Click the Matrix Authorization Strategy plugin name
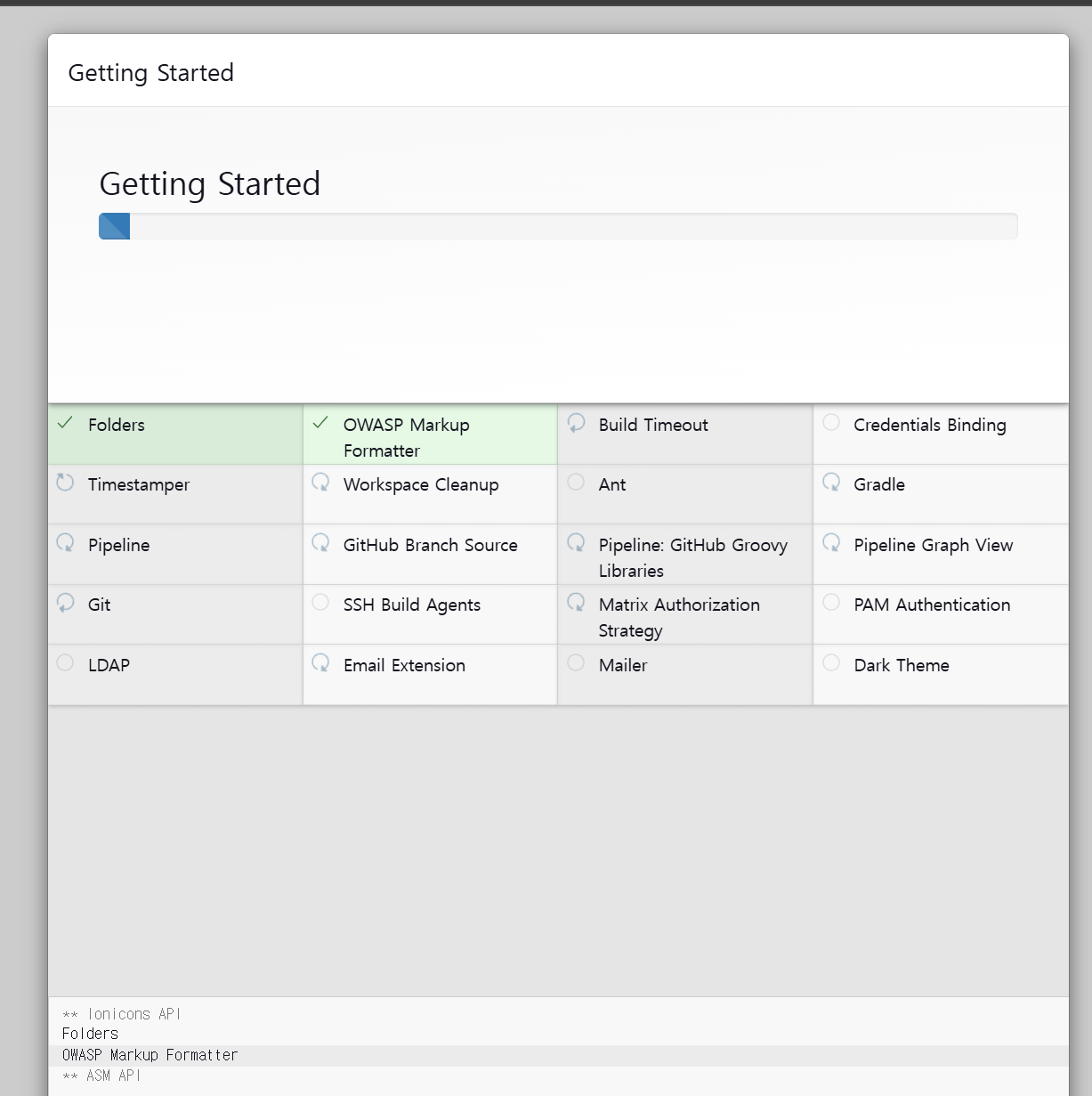This screenshot has height=1096, width=1092. tap(679, 617)
